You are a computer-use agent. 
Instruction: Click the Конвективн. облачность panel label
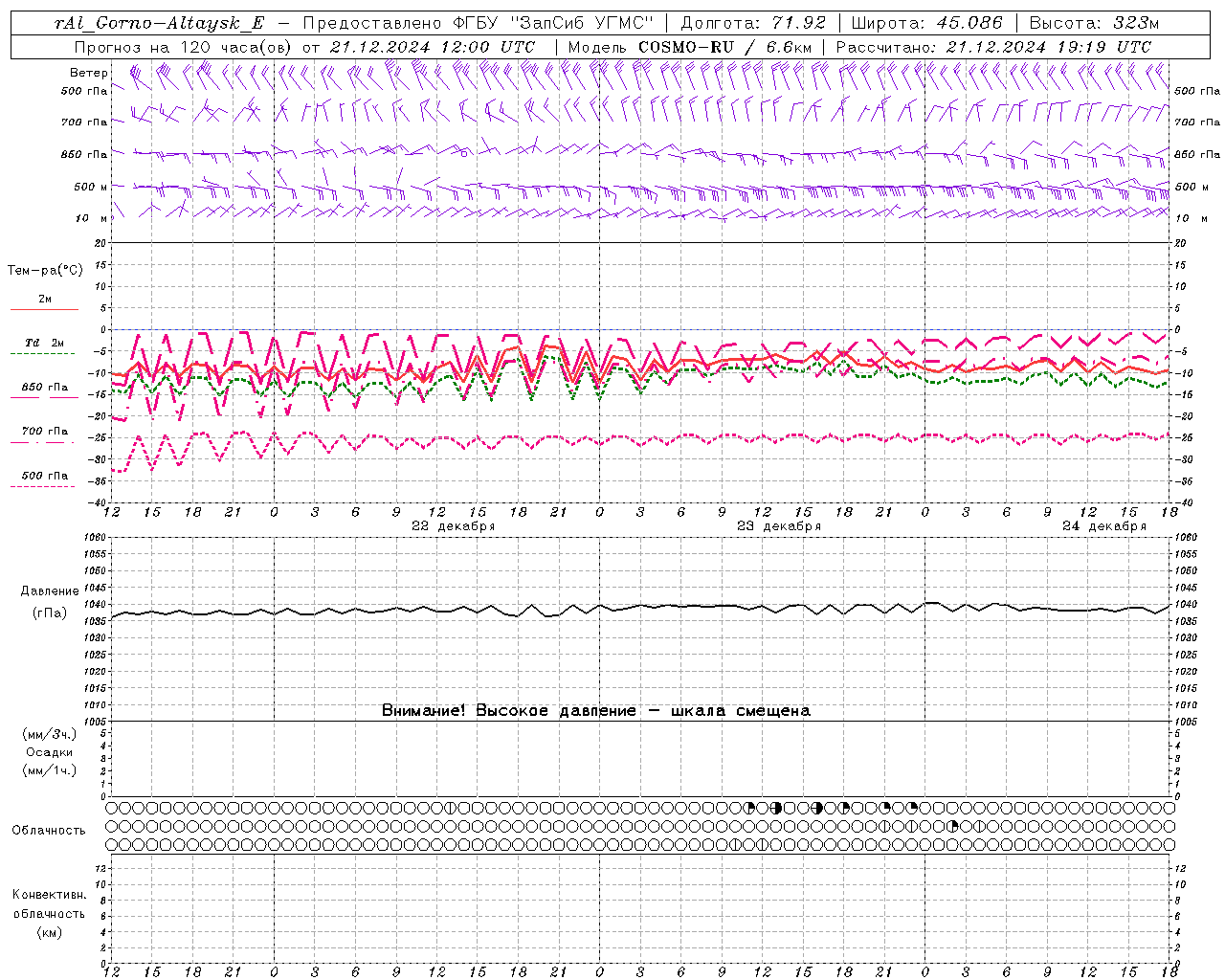point(49,913)
